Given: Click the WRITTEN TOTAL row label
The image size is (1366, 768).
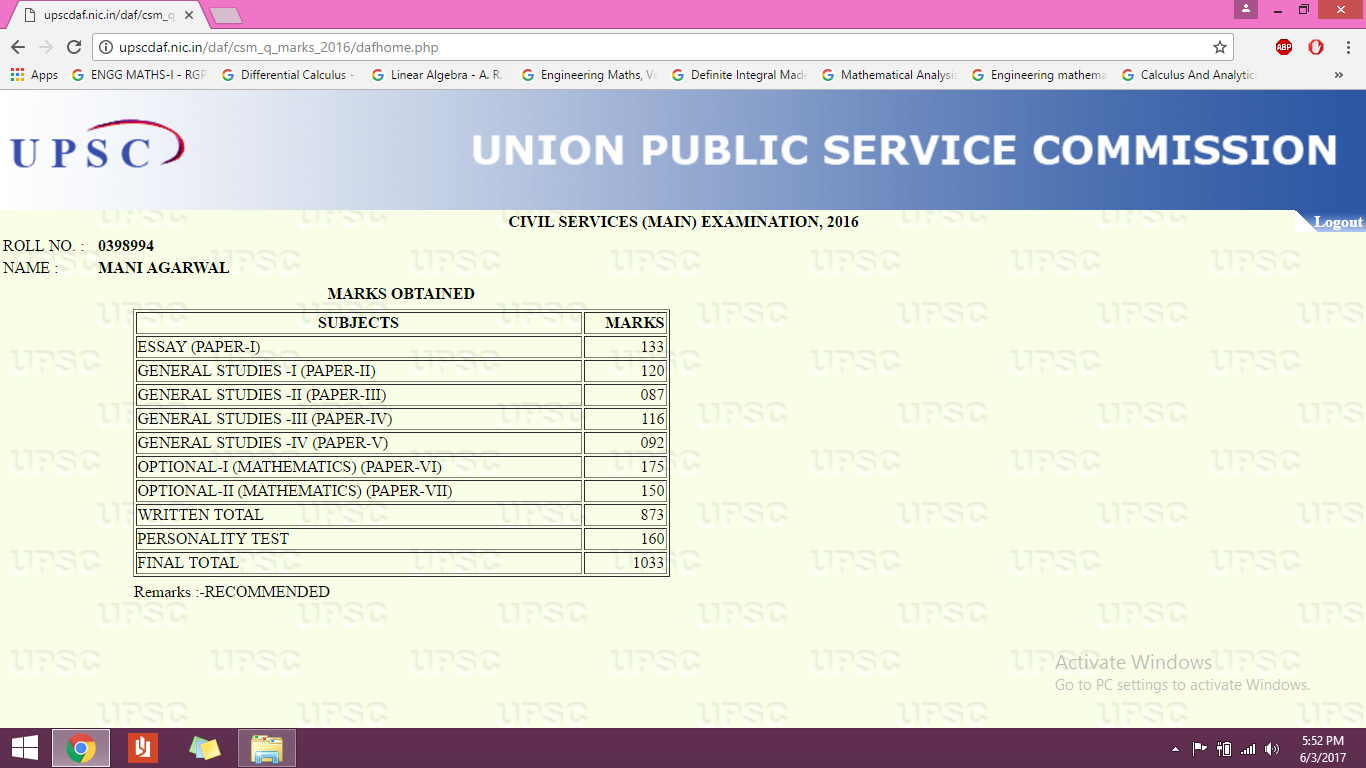Looking at the screenshot, I should [200, 515].
